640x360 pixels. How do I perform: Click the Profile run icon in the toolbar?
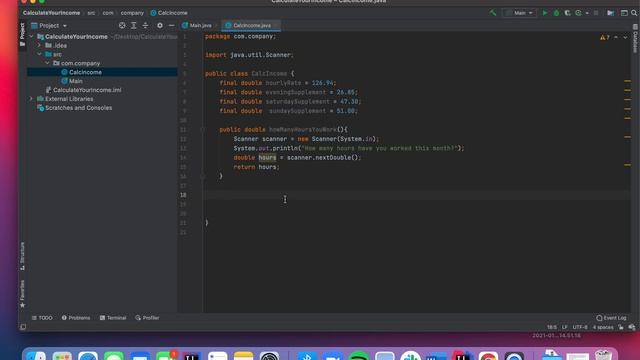[578, 13]
